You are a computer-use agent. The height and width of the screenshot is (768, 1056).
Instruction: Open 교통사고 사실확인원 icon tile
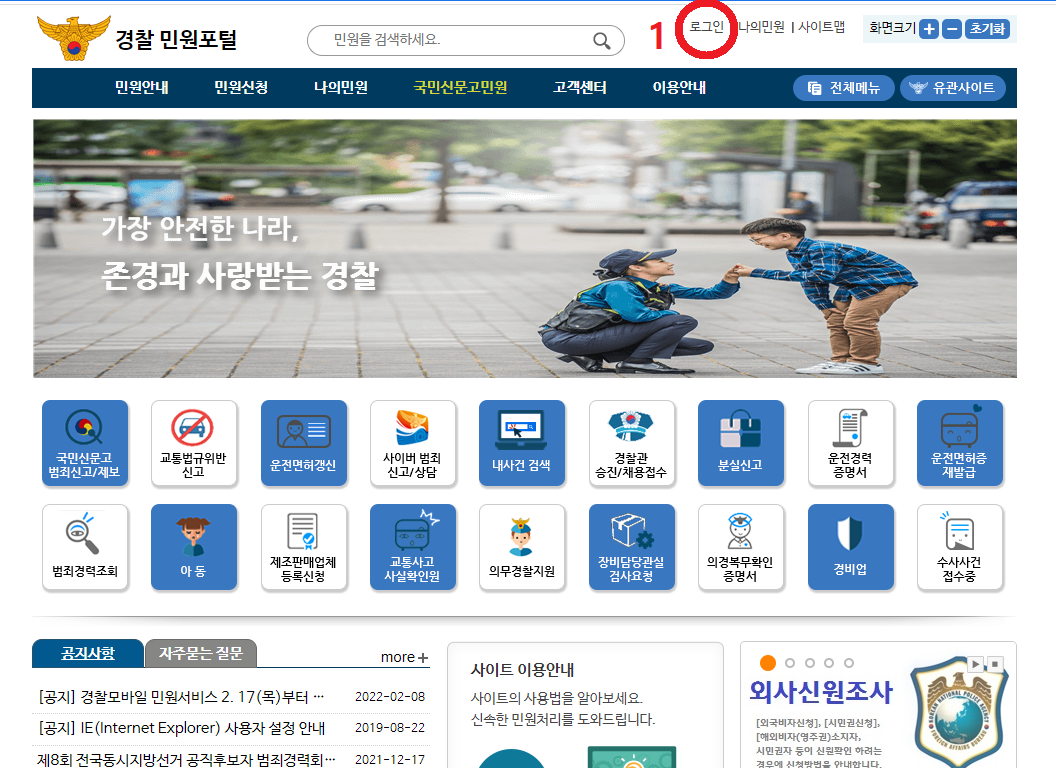[x=413, y=547]
